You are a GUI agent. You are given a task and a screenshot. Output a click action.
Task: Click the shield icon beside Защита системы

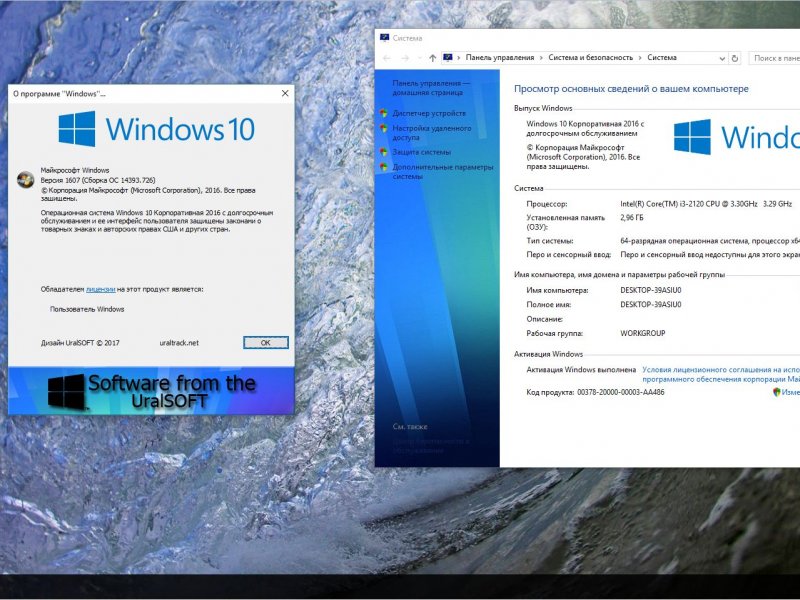click(x=384, y=152)
